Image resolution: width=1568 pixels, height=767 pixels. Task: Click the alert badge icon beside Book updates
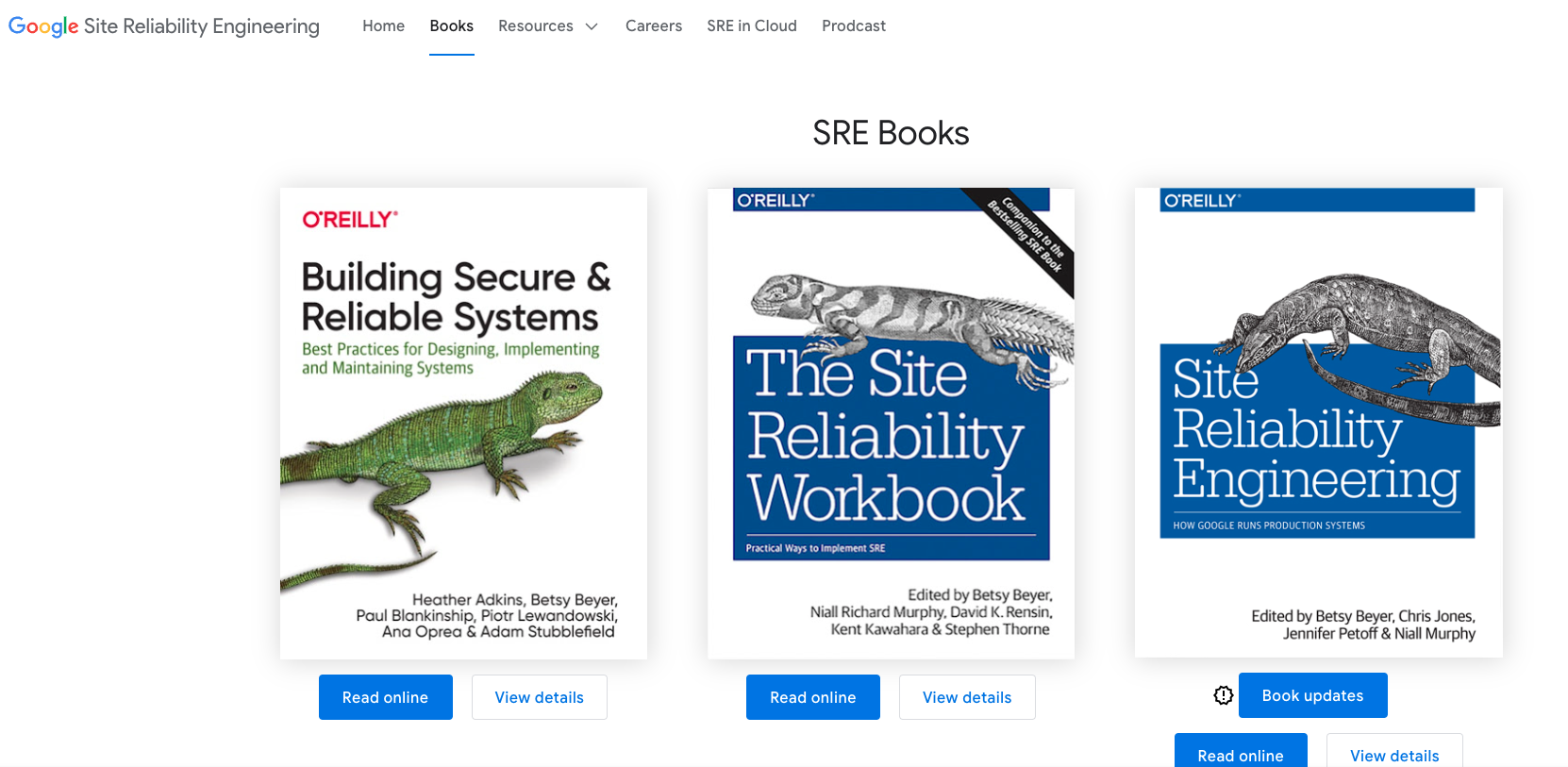pos(1224,695)
